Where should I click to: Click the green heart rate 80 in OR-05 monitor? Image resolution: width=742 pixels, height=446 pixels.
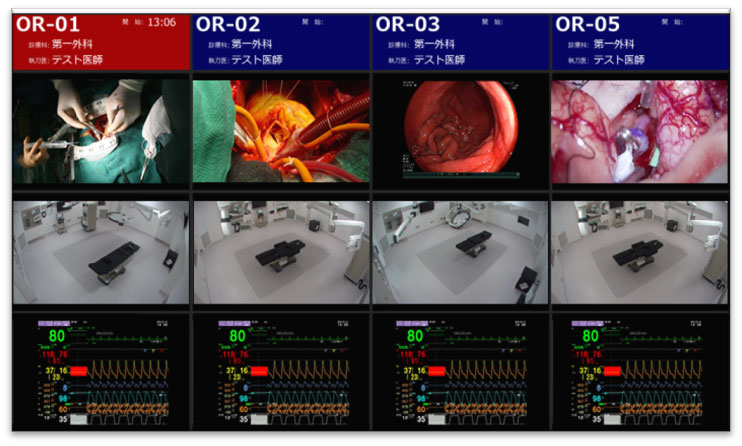(590, 336)
